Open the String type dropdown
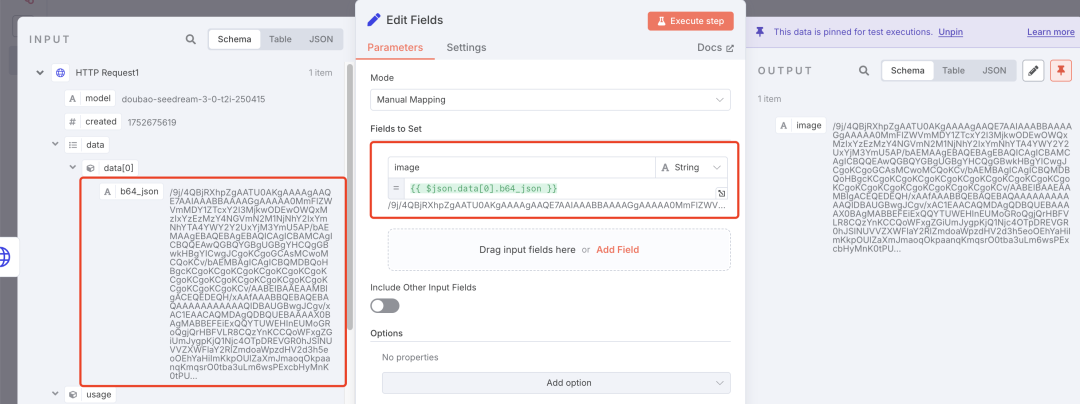The image size is (1080, 404). point(691,167)
